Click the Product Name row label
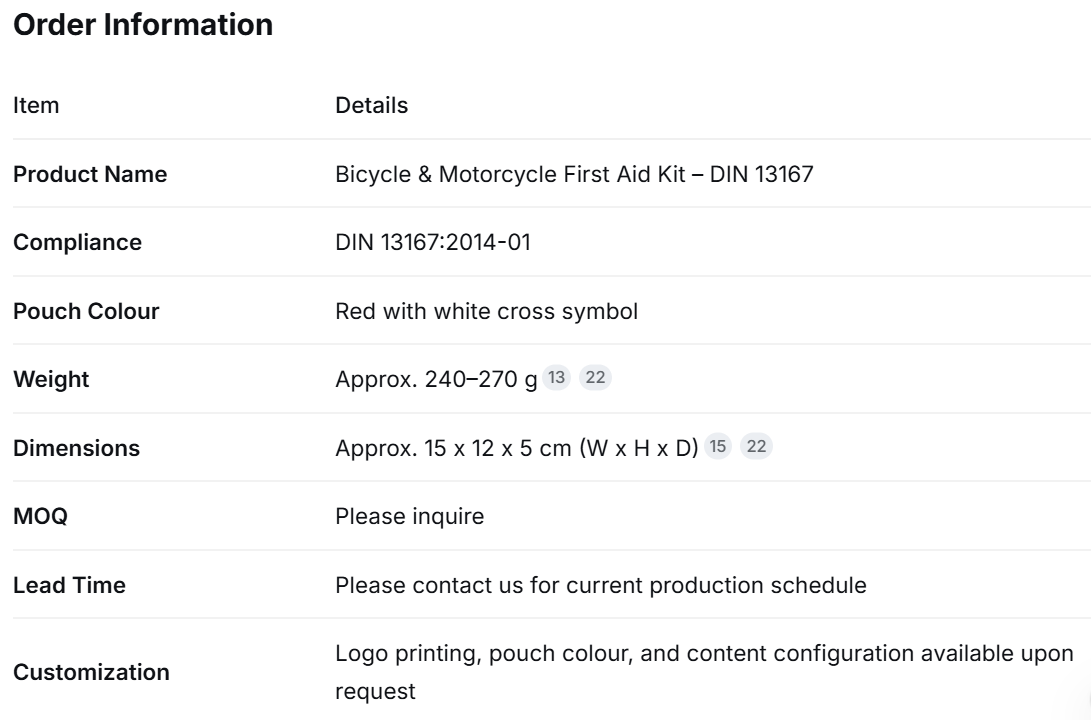Viewport: 1091px width, 720px height. (x=90, y=174)
